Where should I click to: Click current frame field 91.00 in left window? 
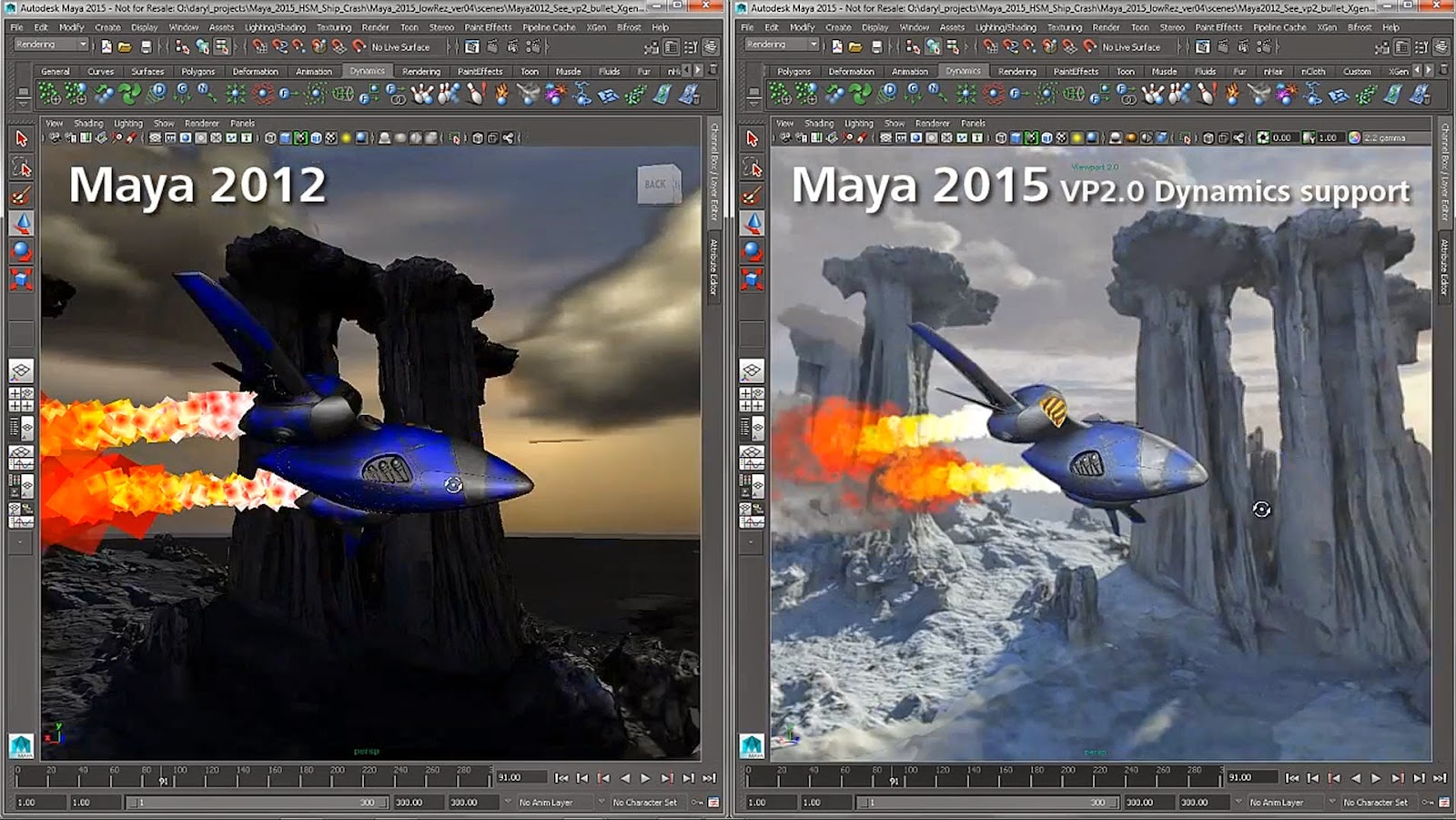click(x=521, y=777)
